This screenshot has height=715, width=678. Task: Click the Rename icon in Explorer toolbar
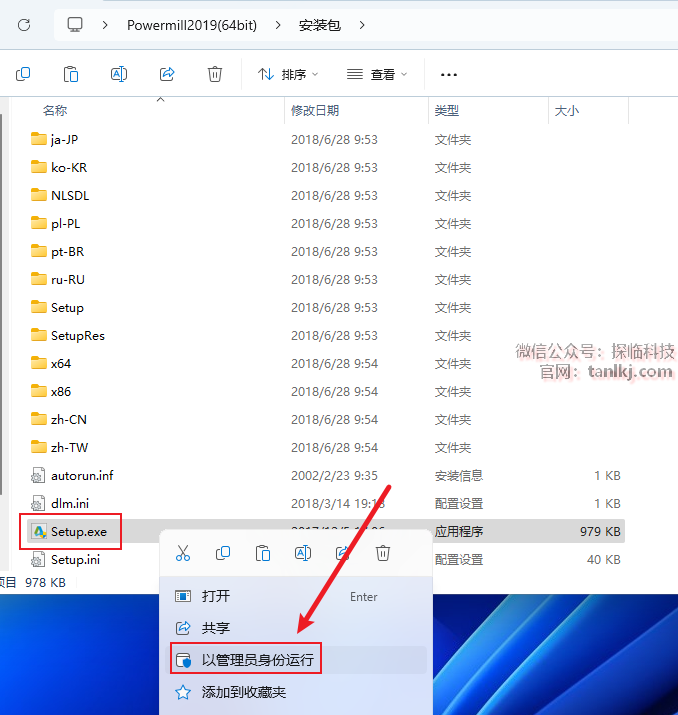(x=119, y=74)
